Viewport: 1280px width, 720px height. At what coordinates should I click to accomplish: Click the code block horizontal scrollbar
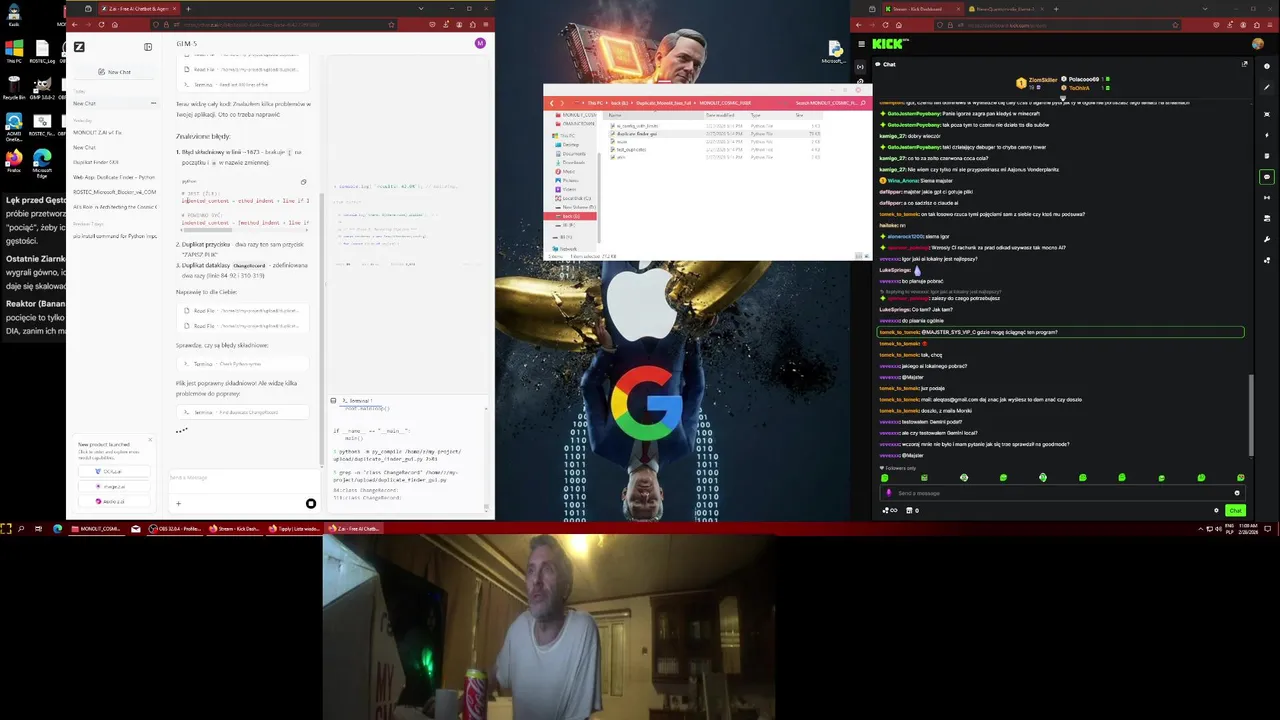pos(207,230)
